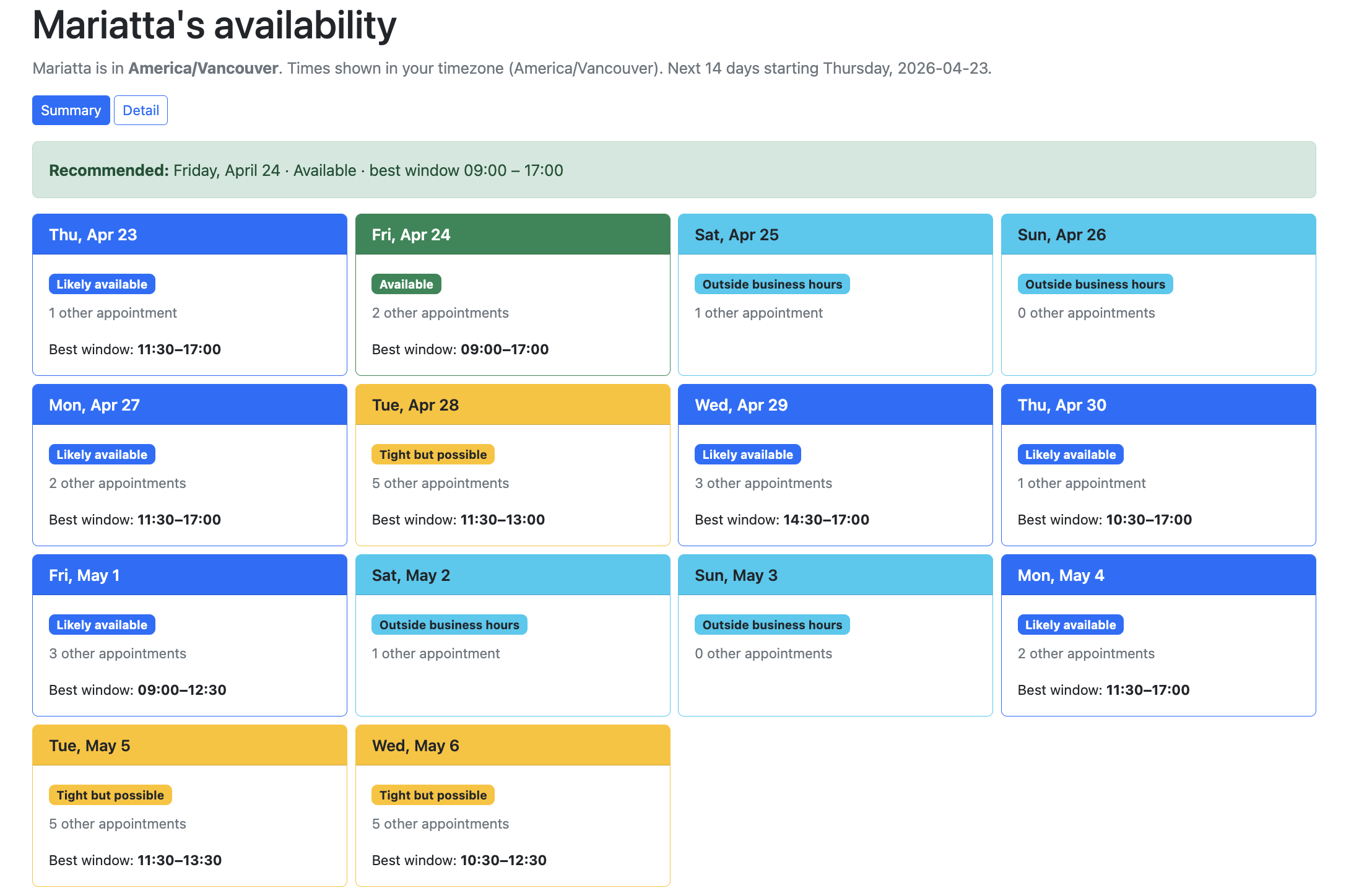Select the Wed, Apr 29 header
Viewport: 1372px width, 893px height.
pos(835,405)
